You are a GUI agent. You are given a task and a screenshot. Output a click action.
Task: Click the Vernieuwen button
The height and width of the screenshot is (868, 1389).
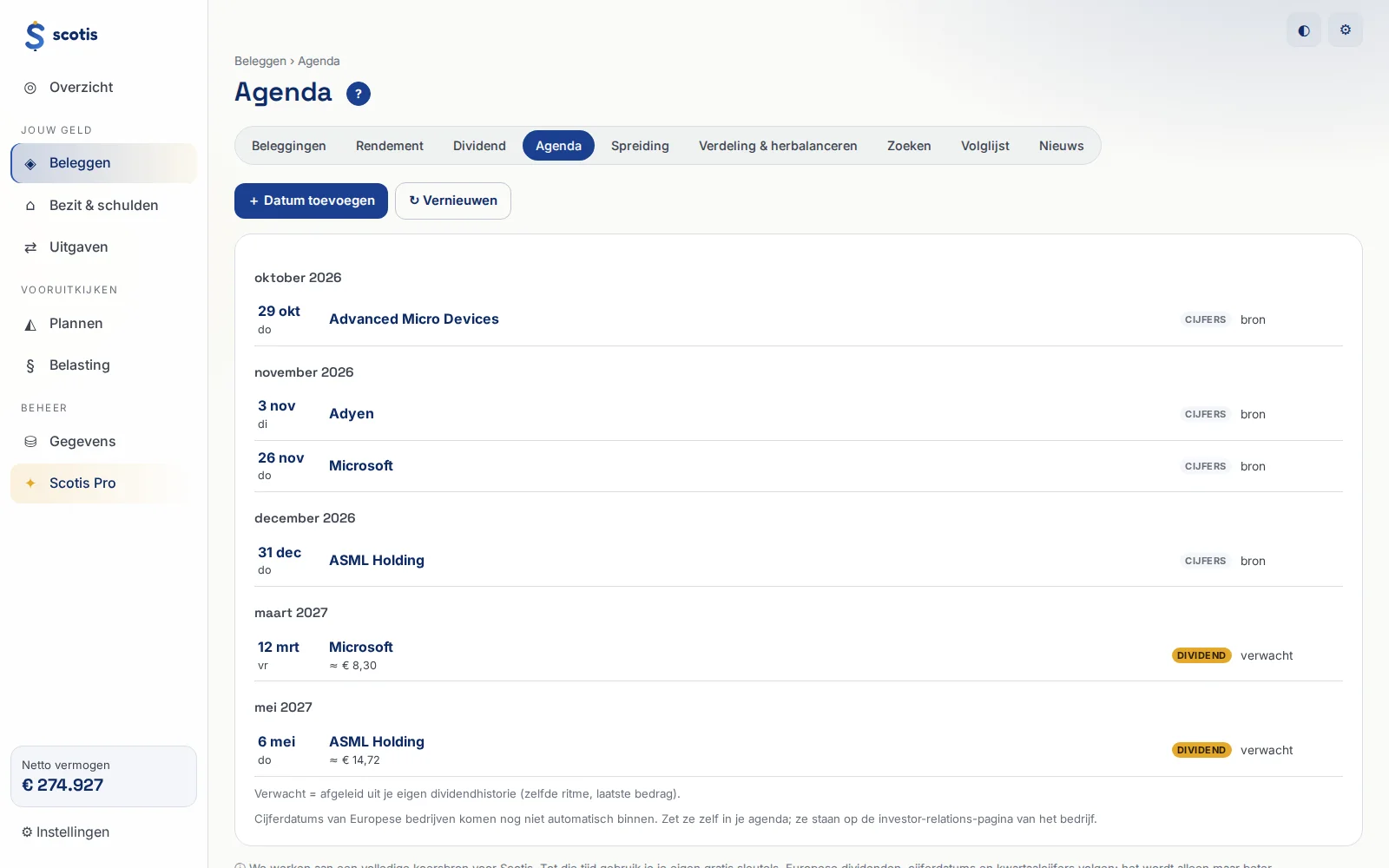coord(453,201)
